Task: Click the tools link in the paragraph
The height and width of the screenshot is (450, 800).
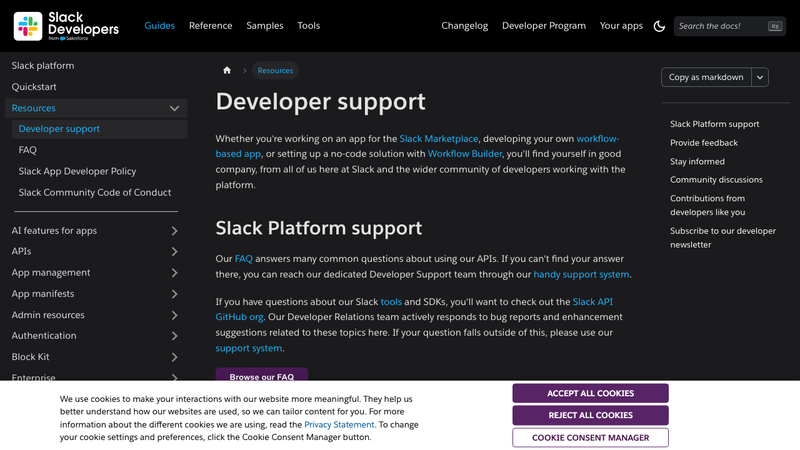Action: 391,302
